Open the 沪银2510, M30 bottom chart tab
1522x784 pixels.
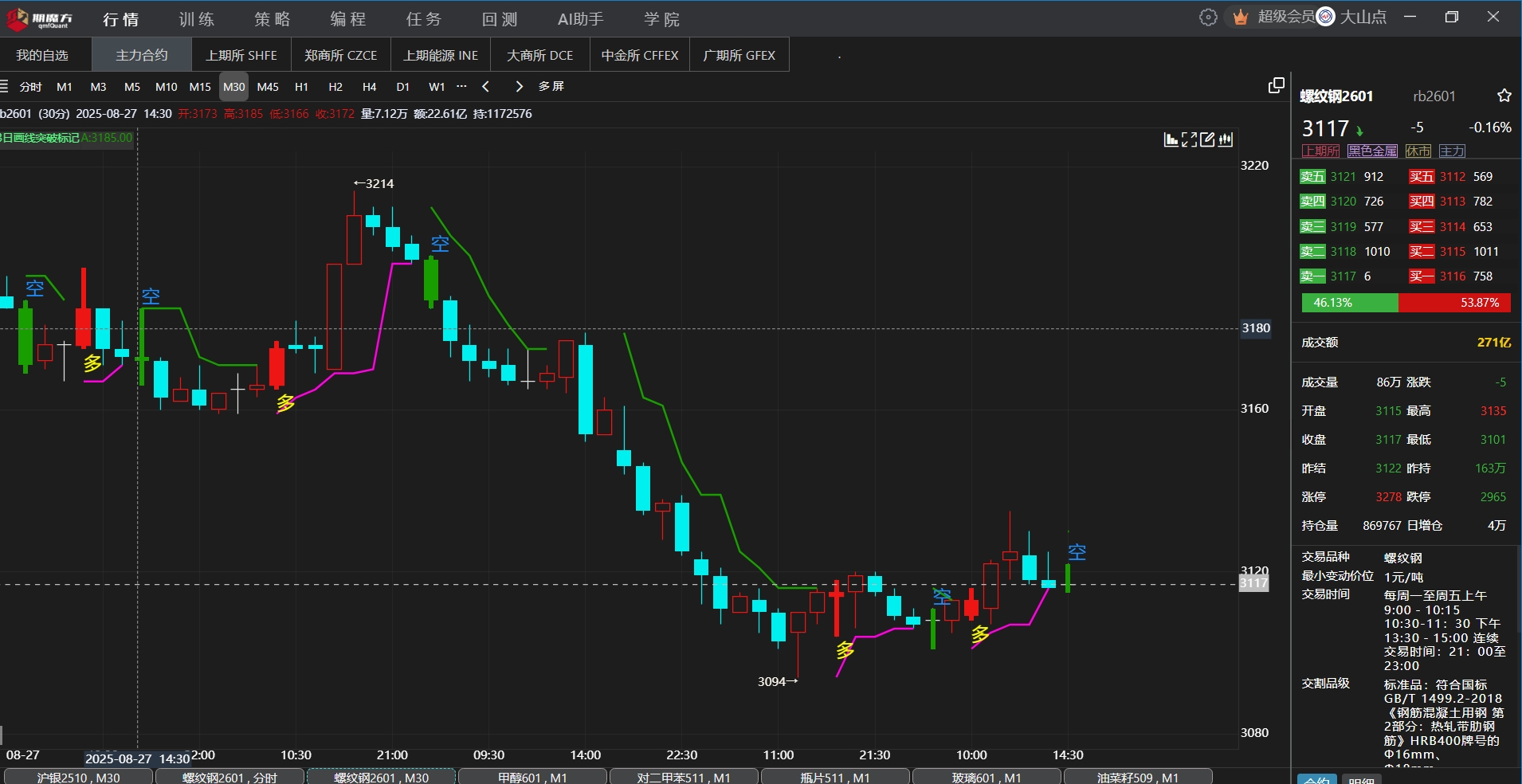(78, 777)
